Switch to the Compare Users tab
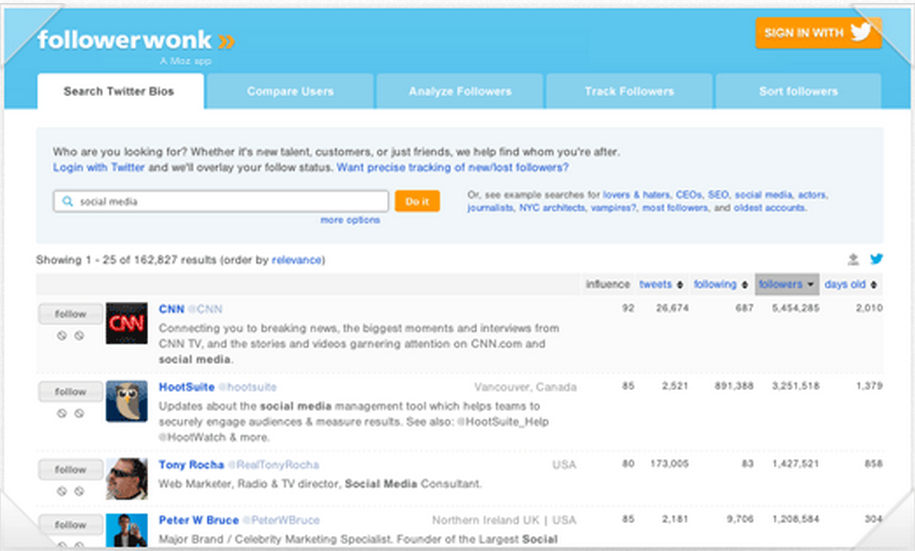 coord(290,91)
